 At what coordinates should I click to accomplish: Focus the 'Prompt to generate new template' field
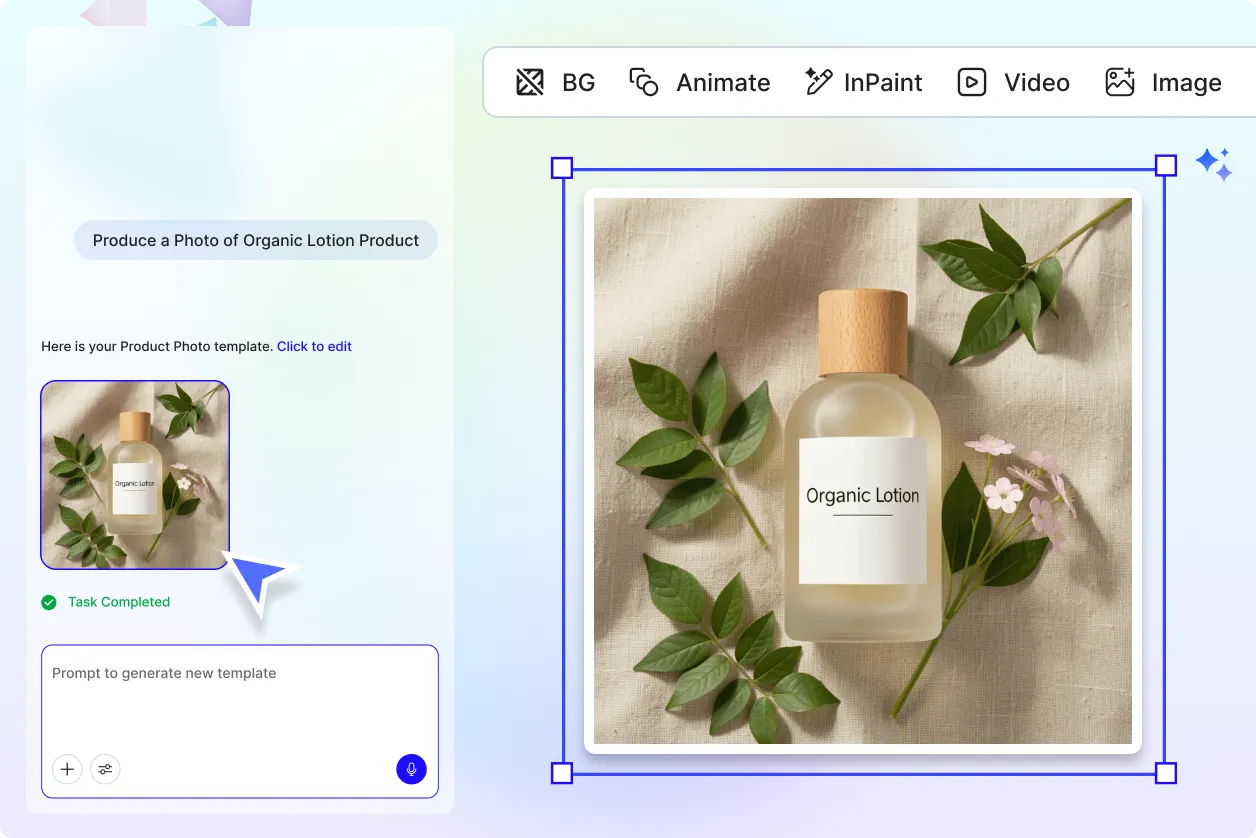tap(240, 721)
